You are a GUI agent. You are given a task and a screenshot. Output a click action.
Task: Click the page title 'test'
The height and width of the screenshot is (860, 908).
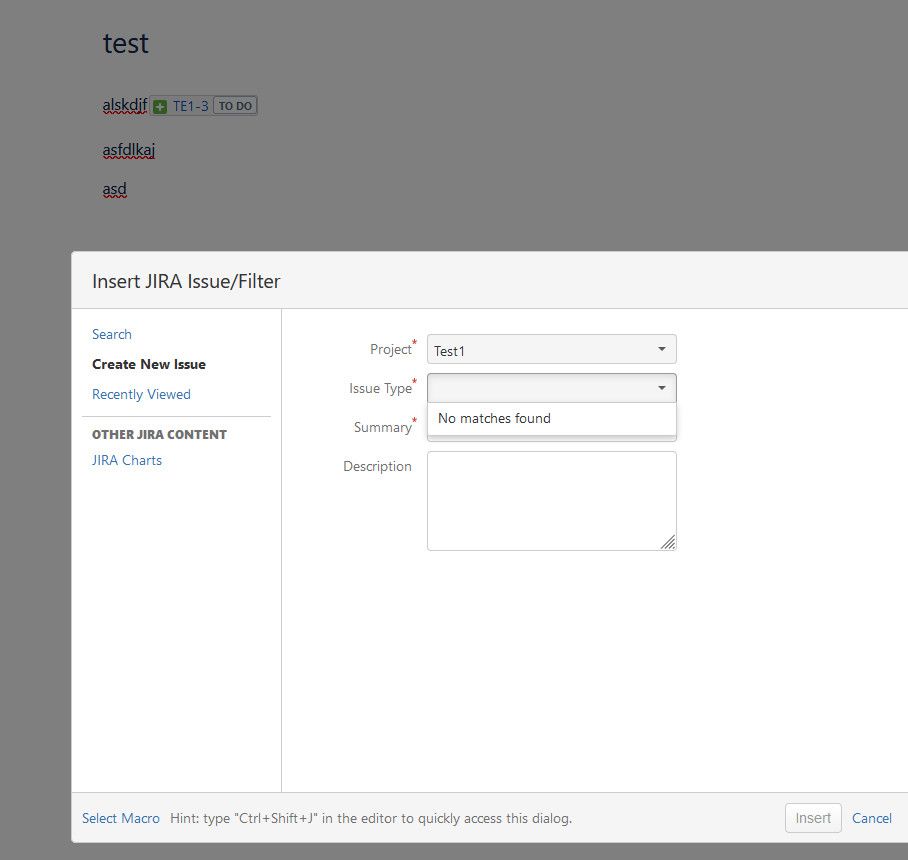125,43
